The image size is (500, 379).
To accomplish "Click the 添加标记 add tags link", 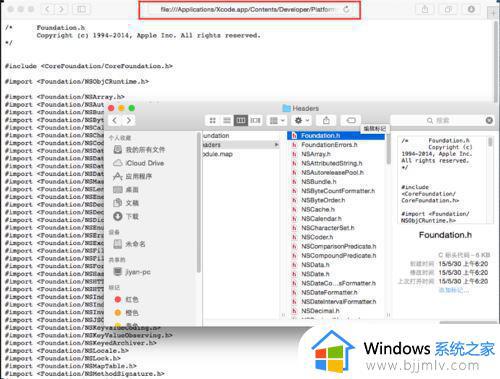I will click(x=454, y=290).
